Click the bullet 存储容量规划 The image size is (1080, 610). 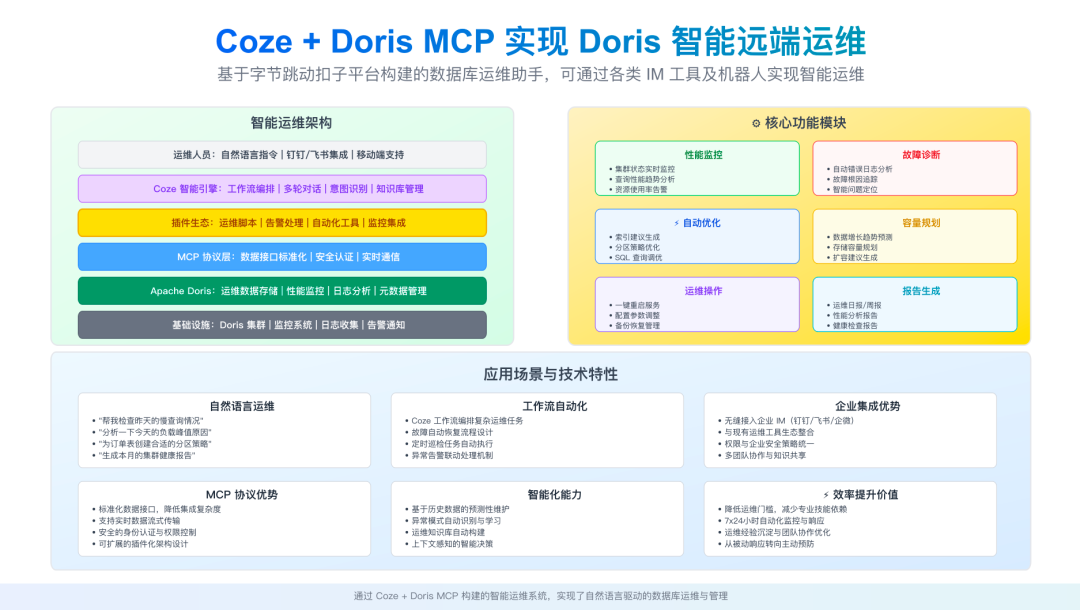[855, 247]
